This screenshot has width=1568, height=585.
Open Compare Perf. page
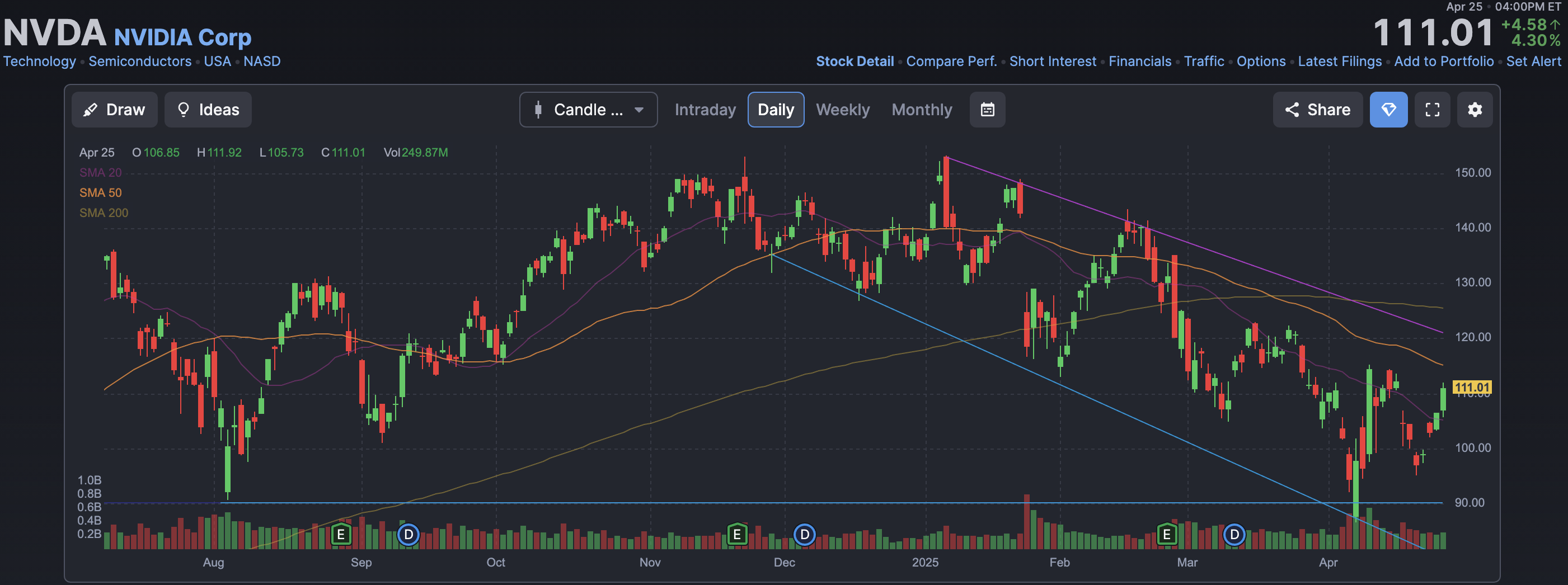(951, 62)
